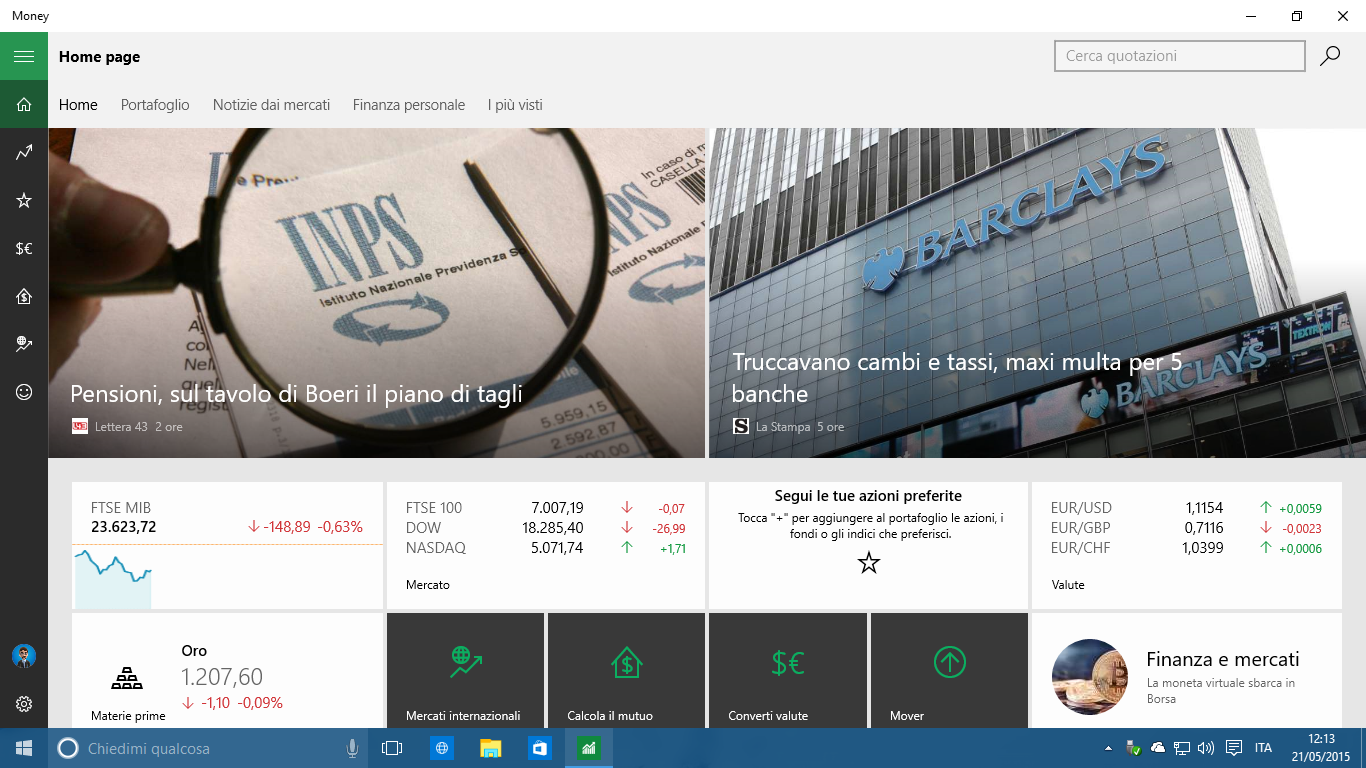The image size is (1366, 768).
Task: Open the FTSE MIB index chart
Action: [x=227, y=545]
